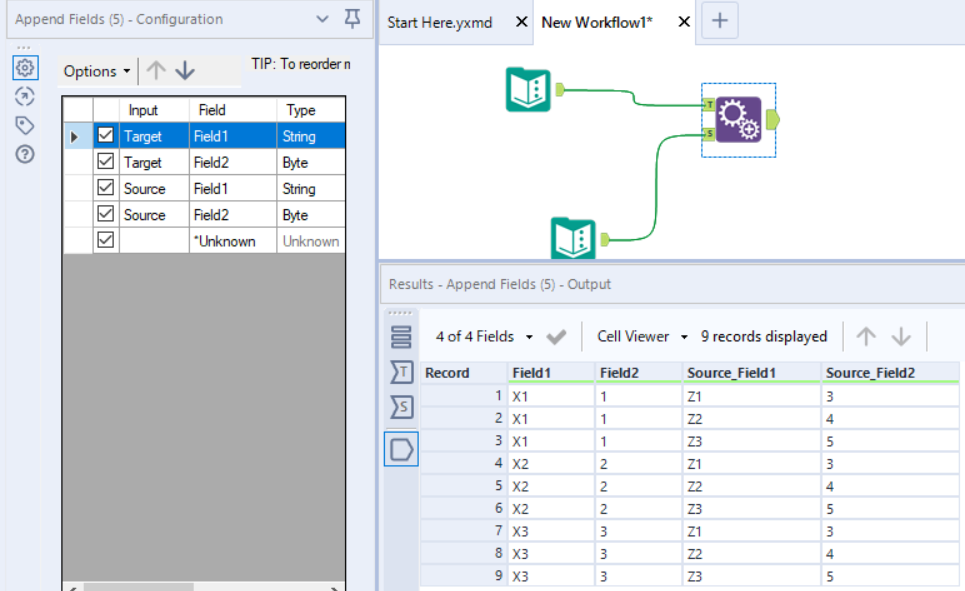Open the Options dropdown
Image resolution: width=965 pixels, height=591 pixels.
pyautogui.click(x=95, y=71)
